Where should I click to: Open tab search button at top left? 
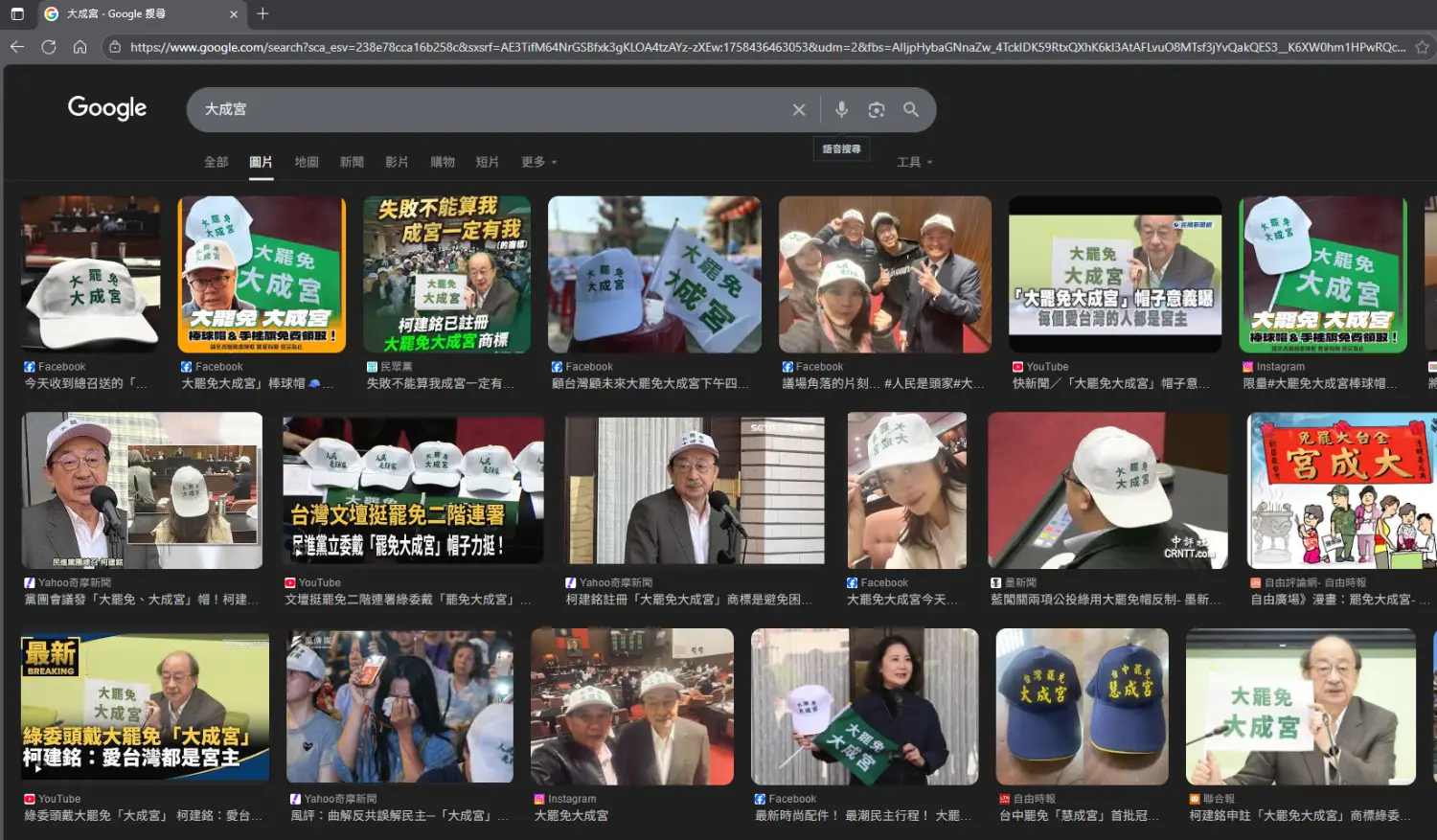coord(17,14)
